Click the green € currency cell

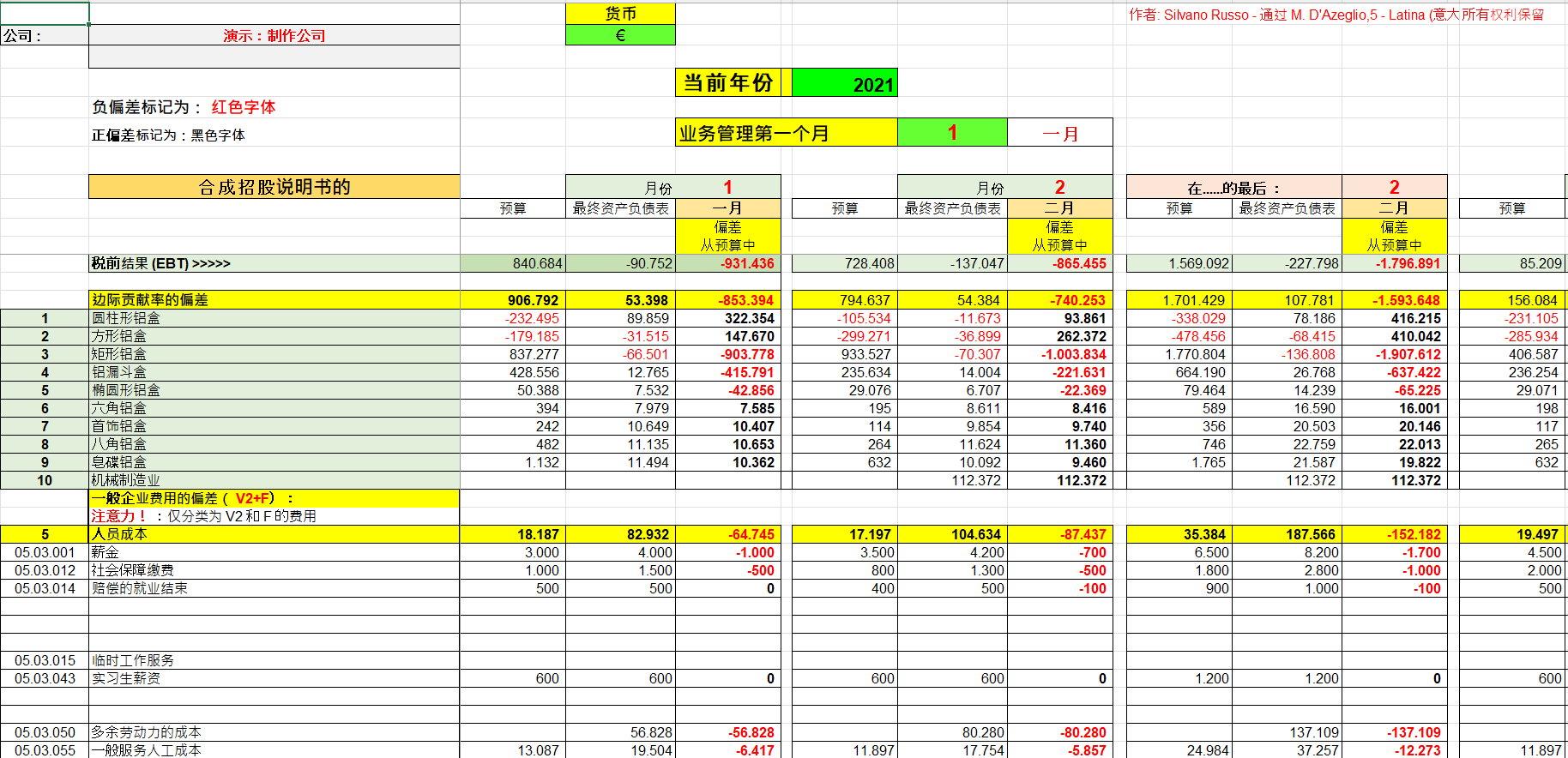click(x=620, y=35)
